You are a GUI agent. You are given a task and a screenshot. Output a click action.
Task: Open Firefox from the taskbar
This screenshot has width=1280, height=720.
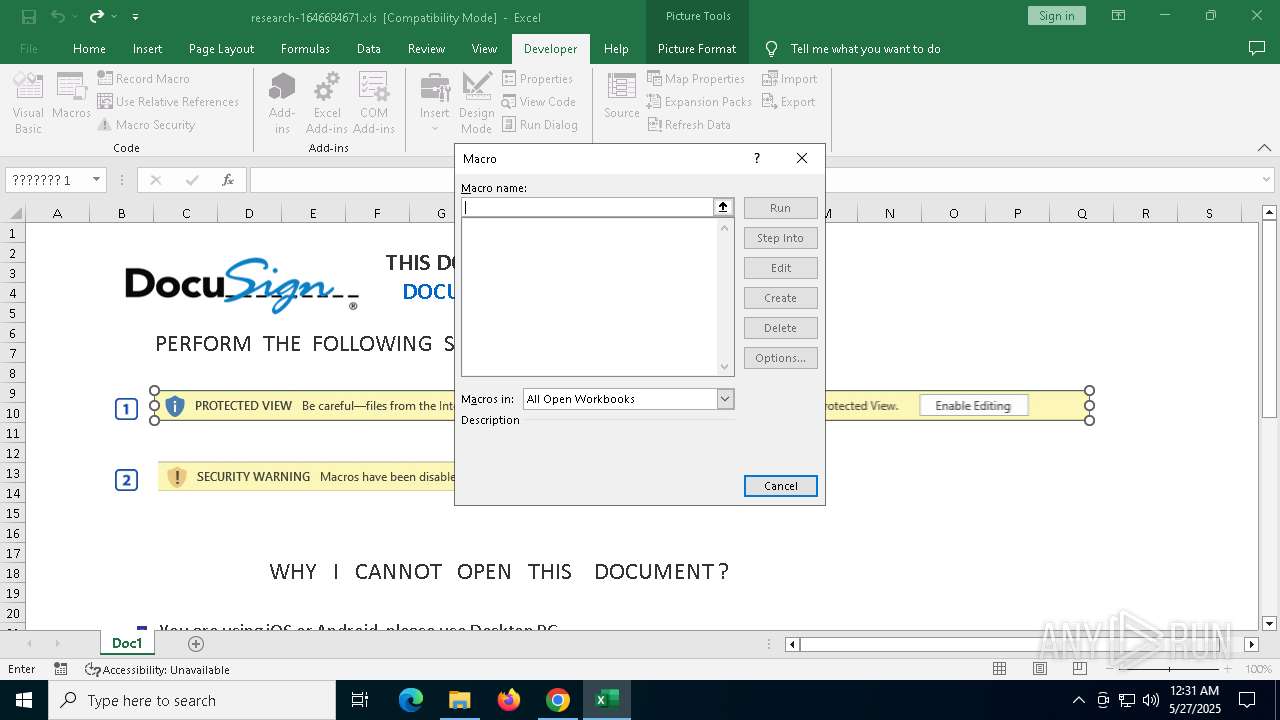point(509,700)
